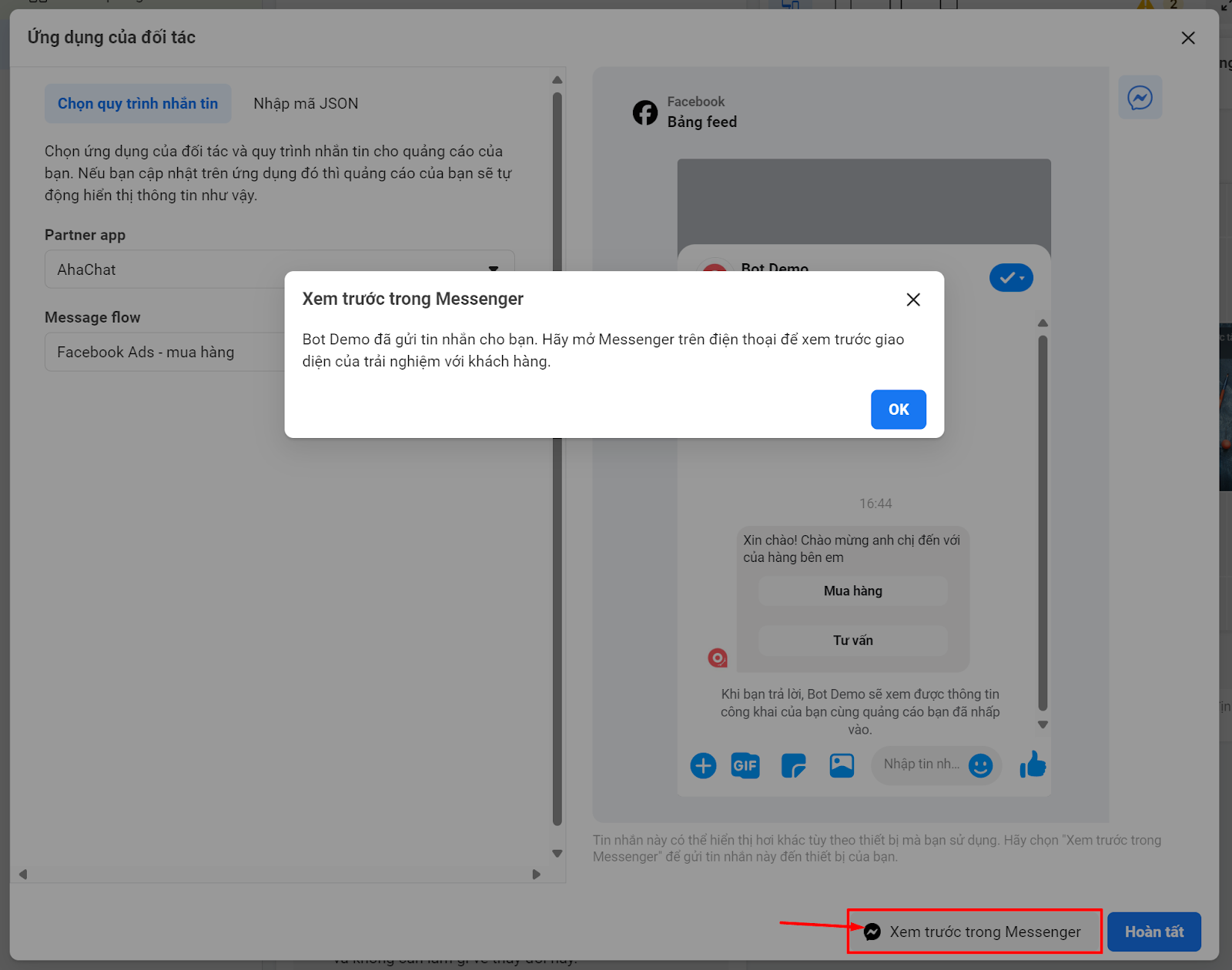Click the Xin chào welcome message text
Viewport: 1232px width, 970px height.
[852, 548]
